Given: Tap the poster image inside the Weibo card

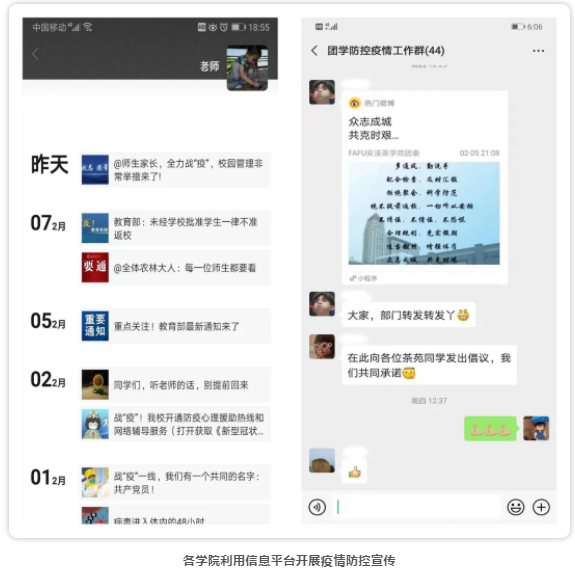Looking at the screenshot, I should [x=424, y=213].
